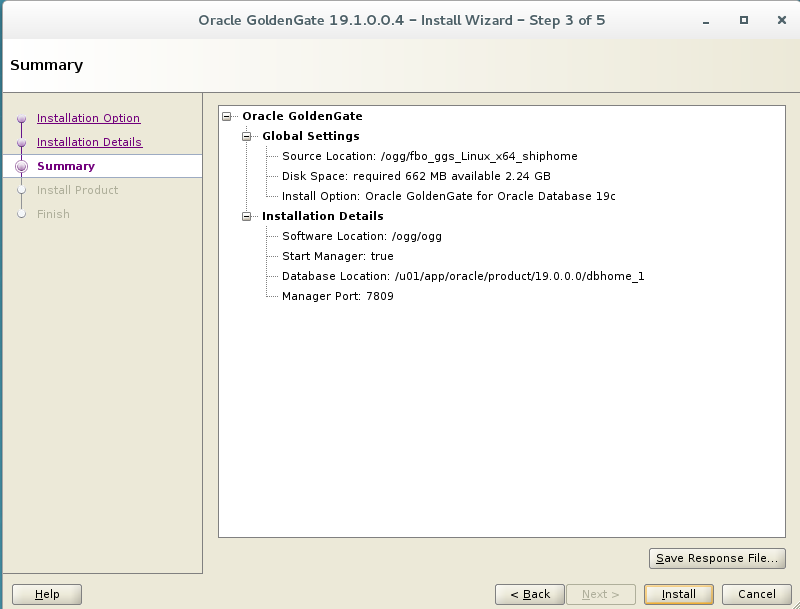The height and width of the screenshot is (609, 800).
Task: Select the Source Location row
Action: (x=430, y=156)
